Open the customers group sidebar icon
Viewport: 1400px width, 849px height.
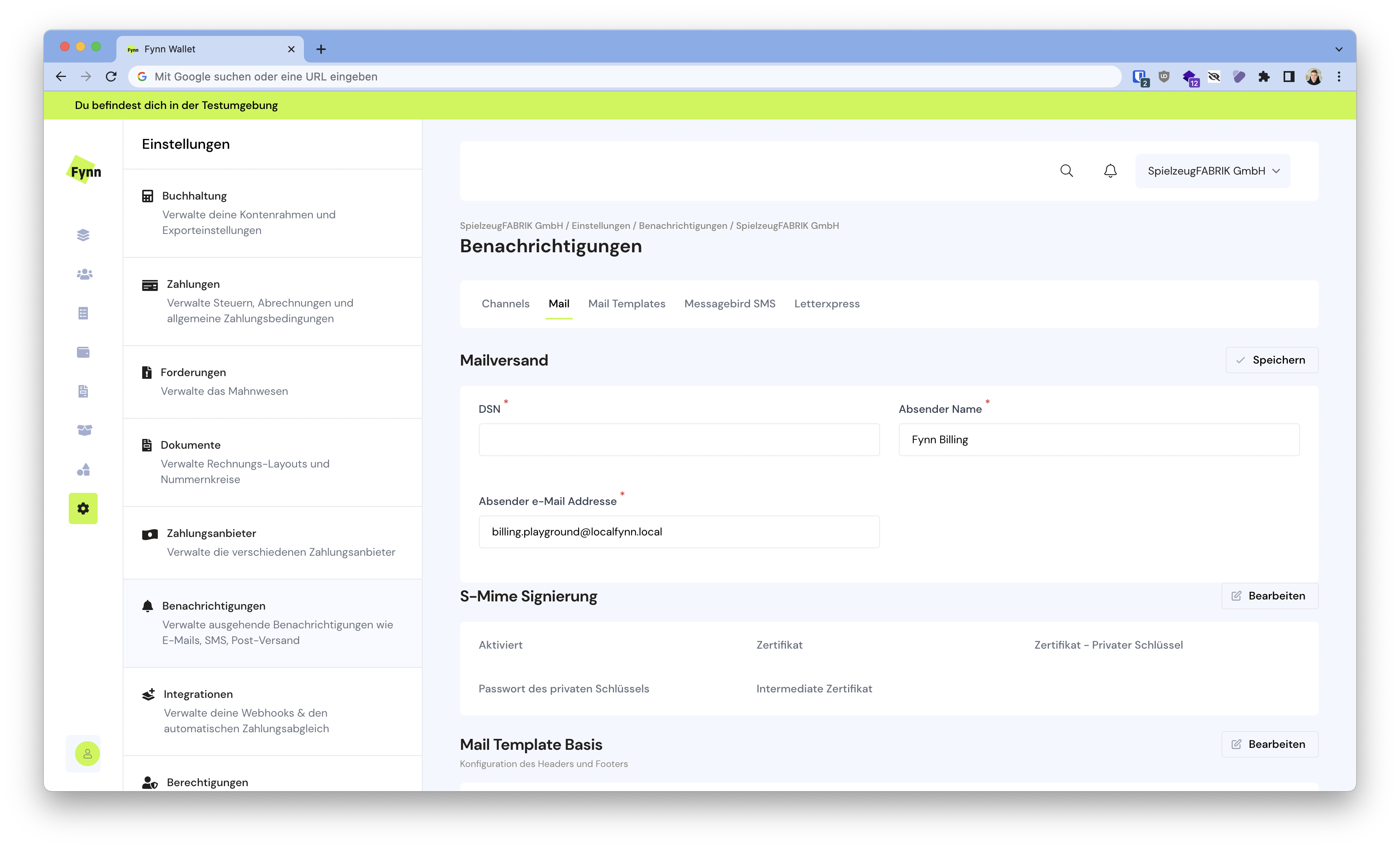84,274
